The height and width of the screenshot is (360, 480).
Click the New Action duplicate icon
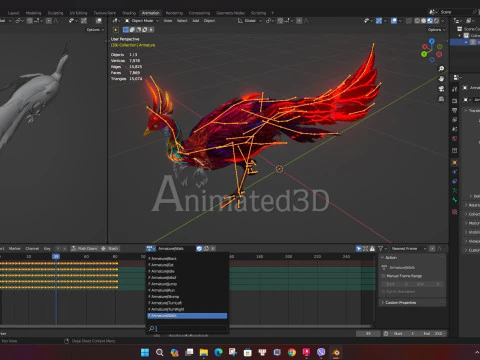[x=206, y=248]
